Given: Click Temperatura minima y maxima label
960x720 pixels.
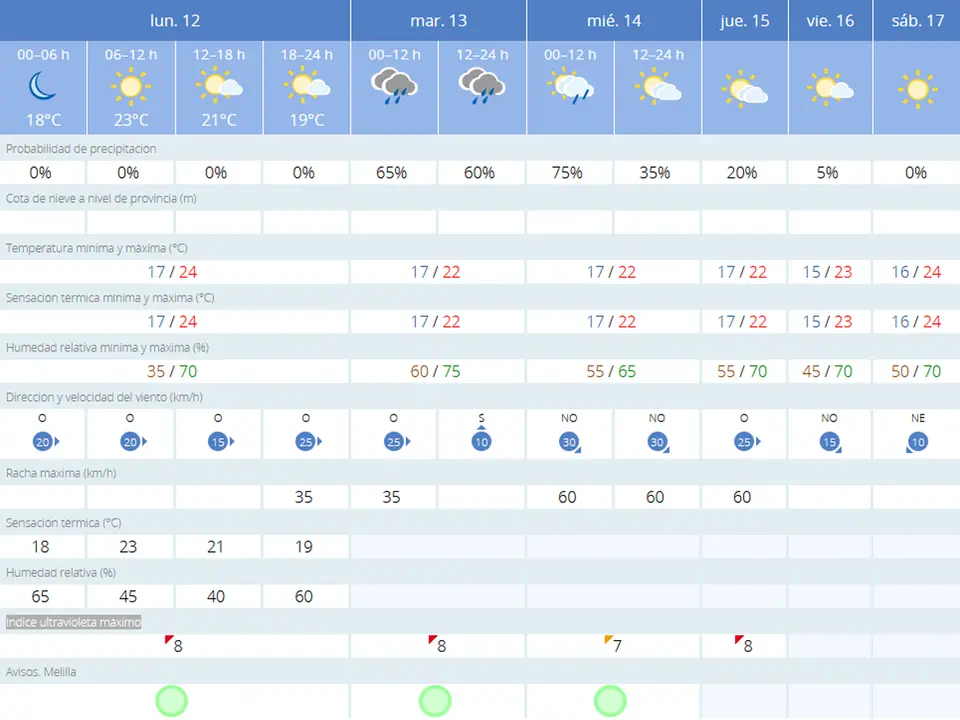Looking at the screenshot, I should 97,248.
